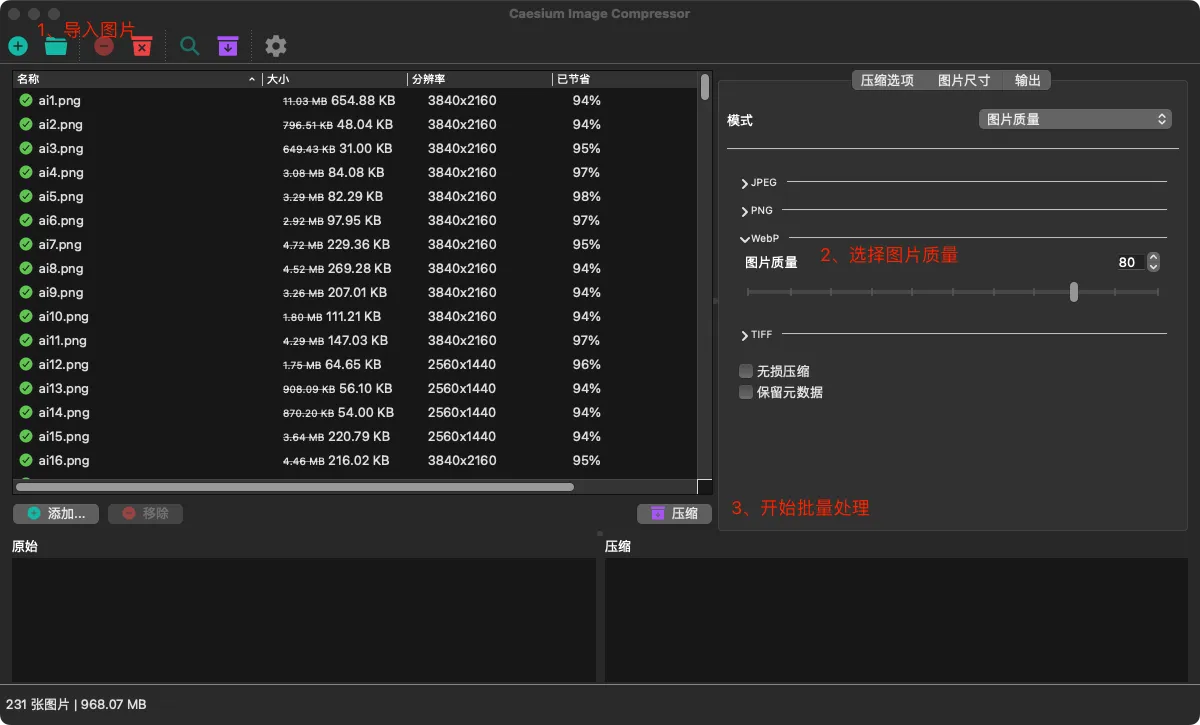Select the ai11.png file name

pyautogui.click(x=63, y=340)
